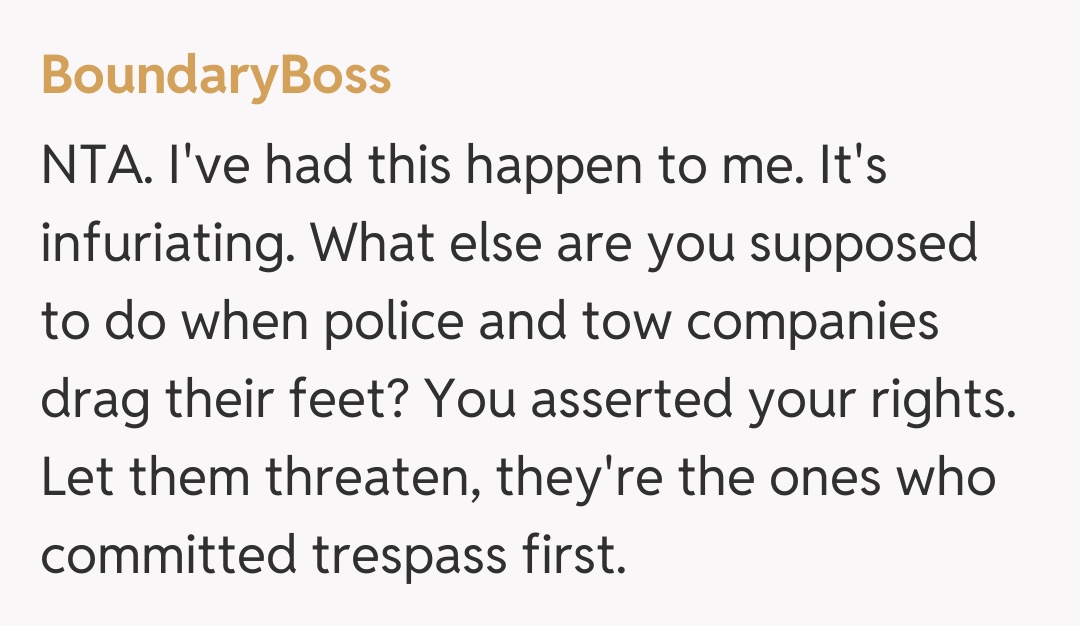The height and width of the screenshot is (626, 1080).
Task: Click the word NTA in the comment
Action: click(93, 167)
